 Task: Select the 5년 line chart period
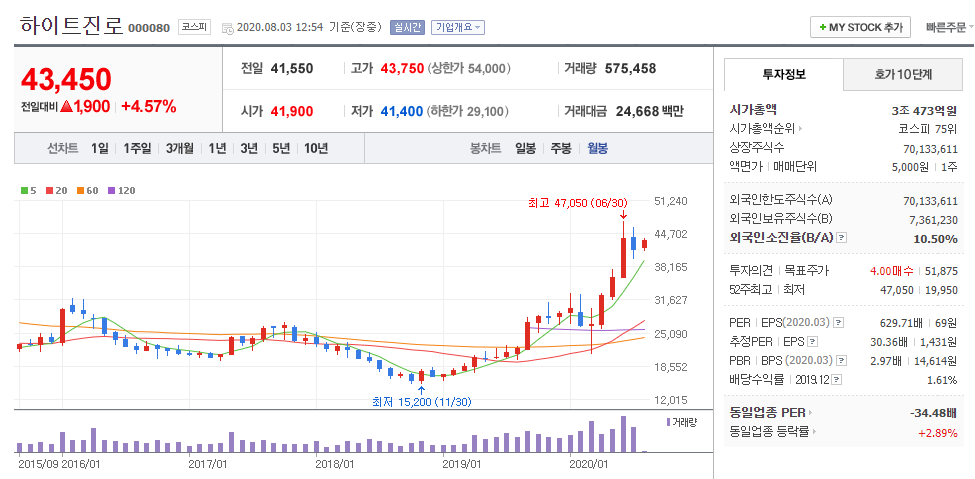point(280,149)
